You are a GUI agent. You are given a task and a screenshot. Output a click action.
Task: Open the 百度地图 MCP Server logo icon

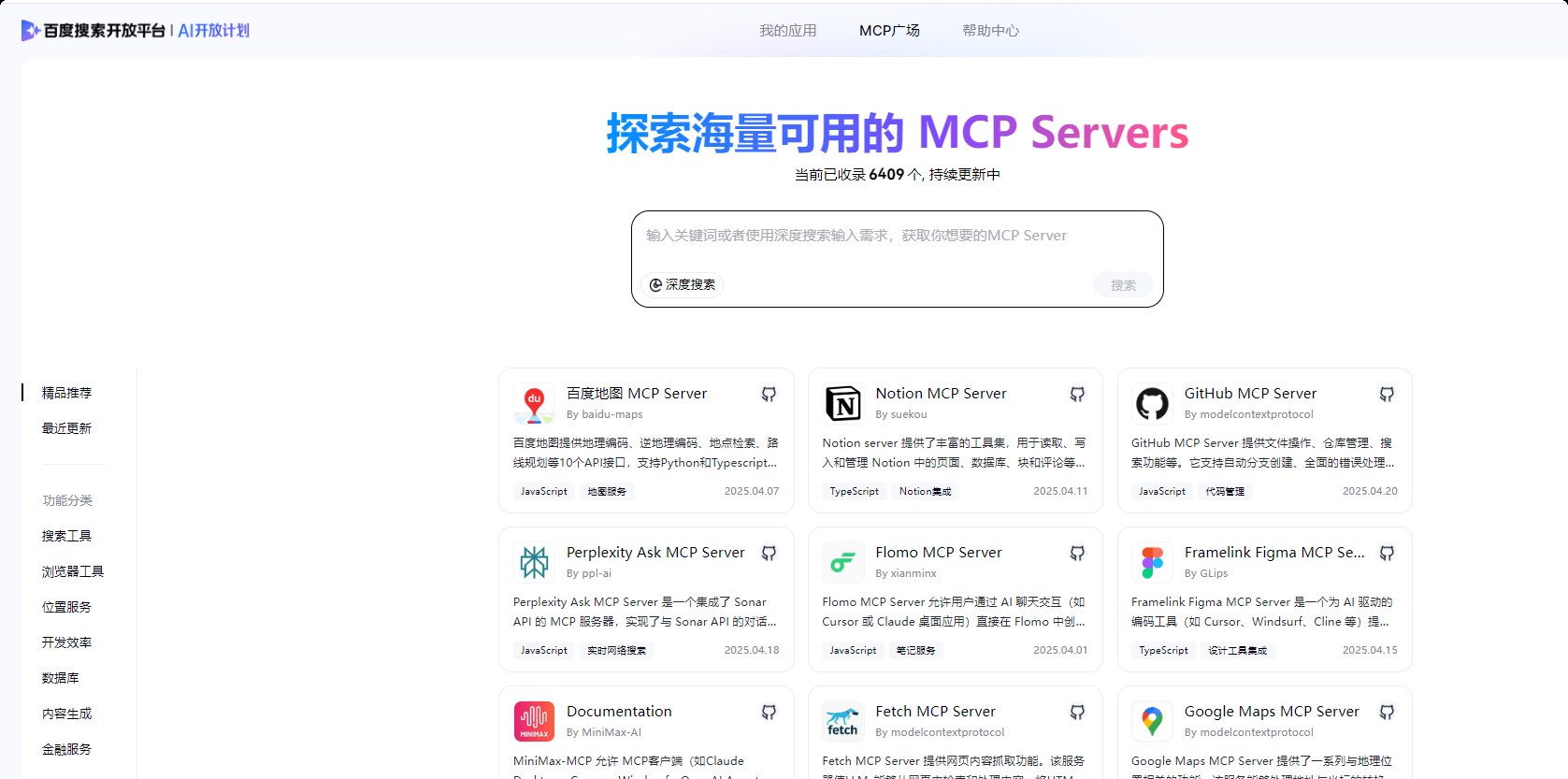[x=534, y=403]
